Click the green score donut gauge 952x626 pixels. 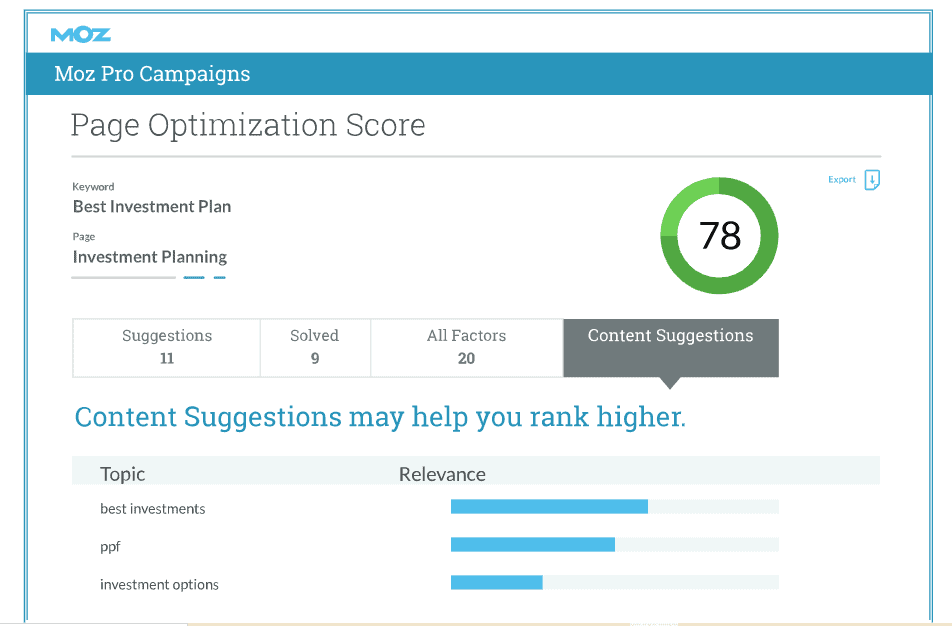click(x=718, y=235)
